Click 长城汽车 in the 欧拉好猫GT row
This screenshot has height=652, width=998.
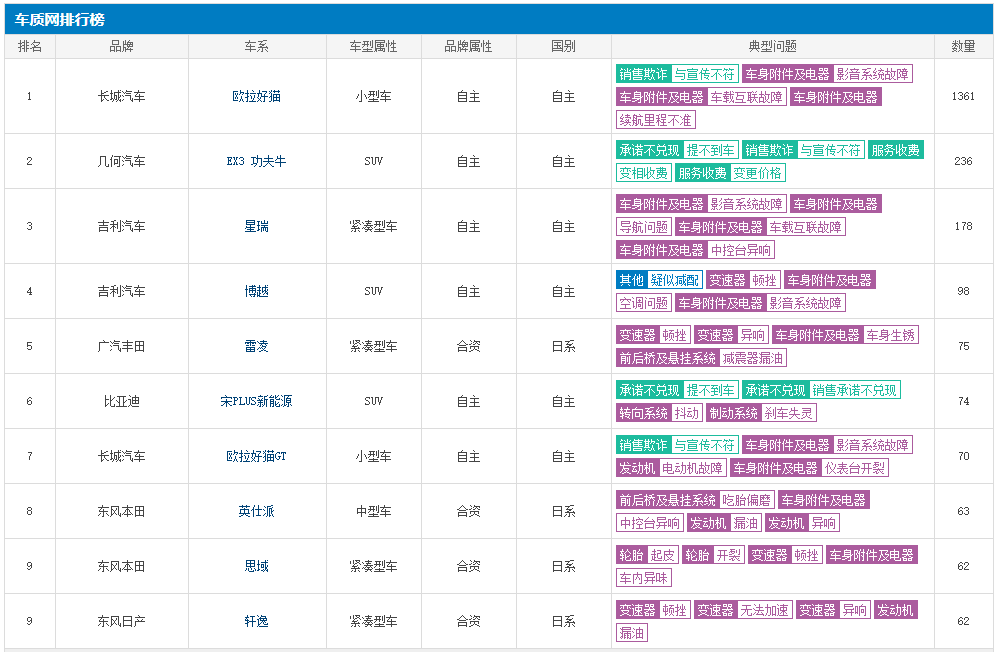122,456
